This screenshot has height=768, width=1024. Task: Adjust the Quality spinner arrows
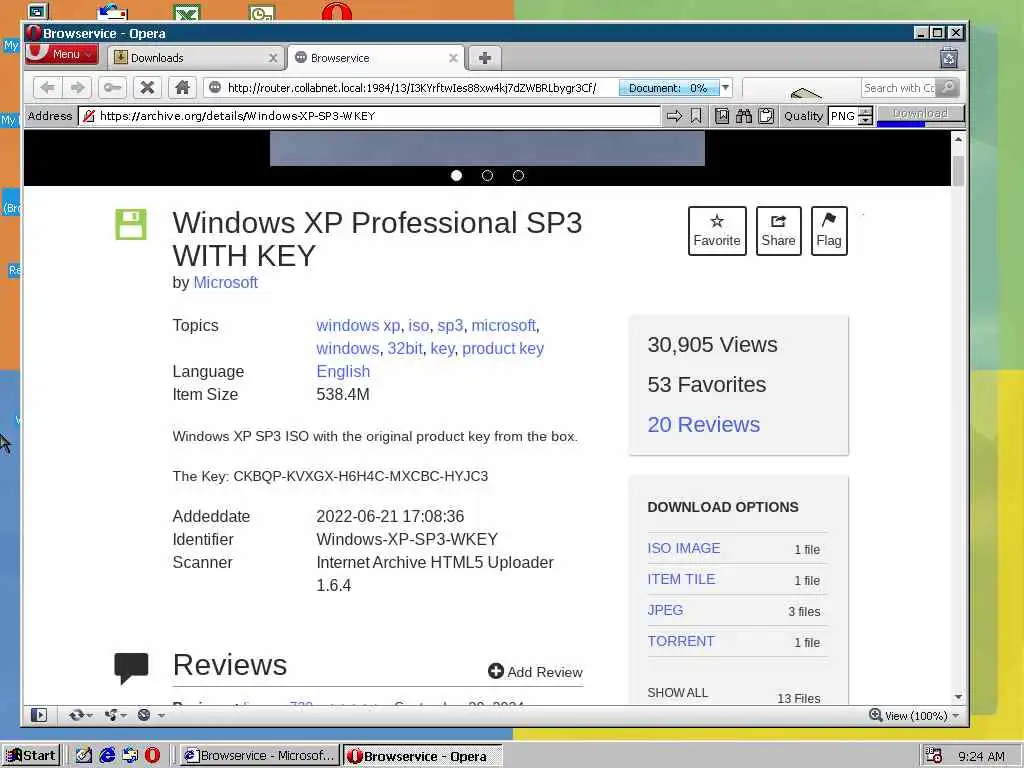pyautogui.click(x=865, y=116)
